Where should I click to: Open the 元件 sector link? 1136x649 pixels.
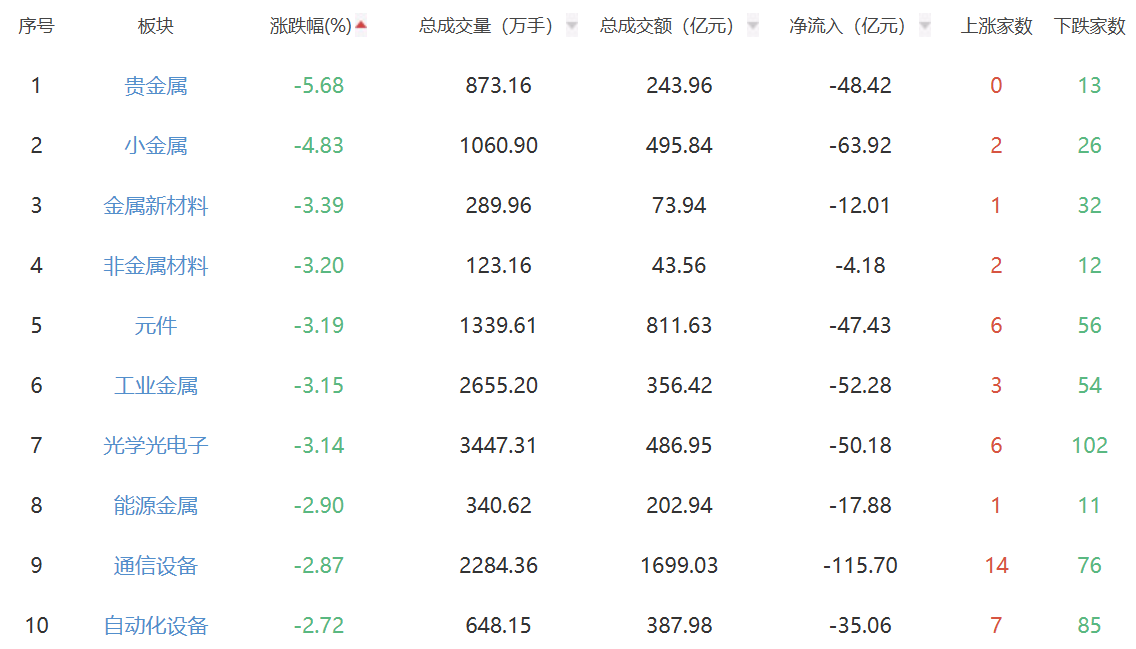pyautogui.click(x=156, y=326)
